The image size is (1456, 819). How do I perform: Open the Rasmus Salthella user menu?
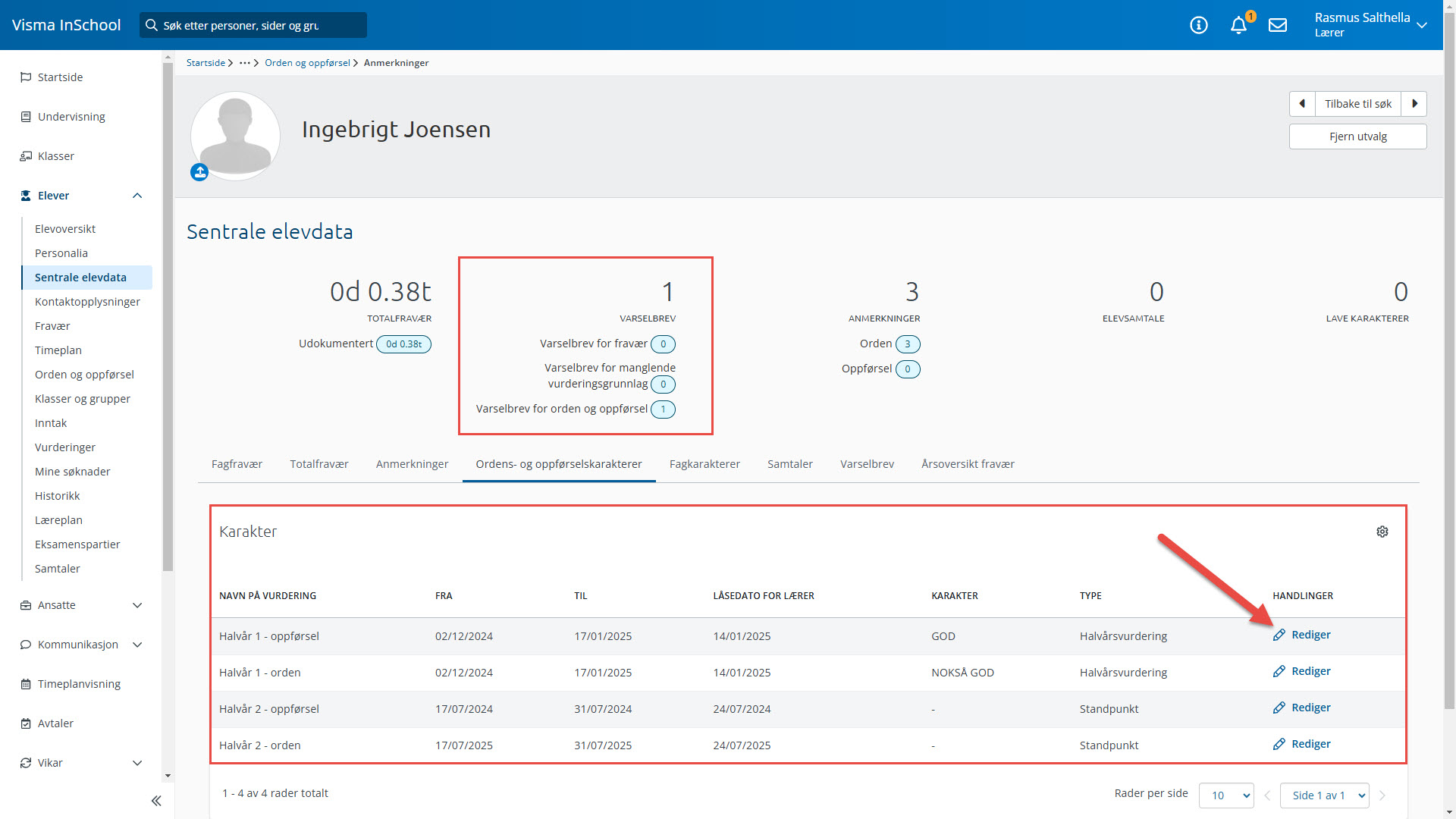[x=1370, y=24]
